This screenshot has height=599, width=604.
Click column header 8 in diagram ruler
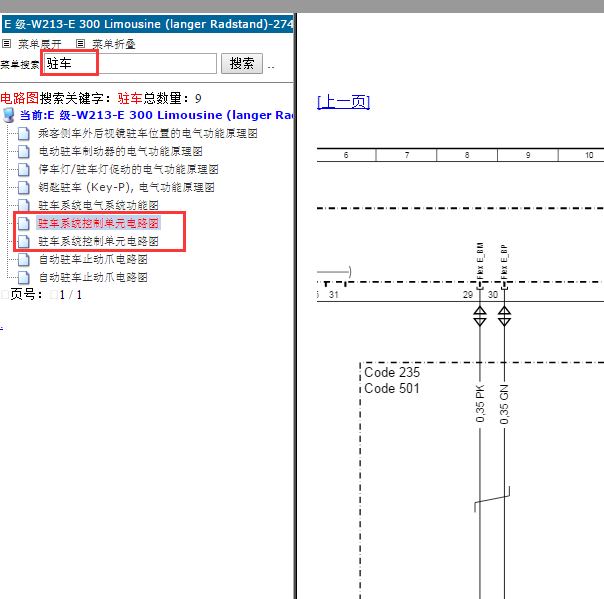(x=467, y=155)
